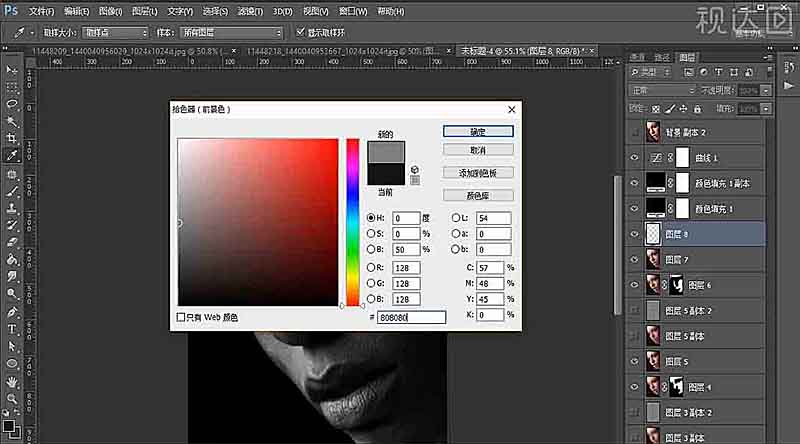The width and height of the screenshot is (800, 444).
Task: Select the S saturation radio button
Action: coord(371,233)
